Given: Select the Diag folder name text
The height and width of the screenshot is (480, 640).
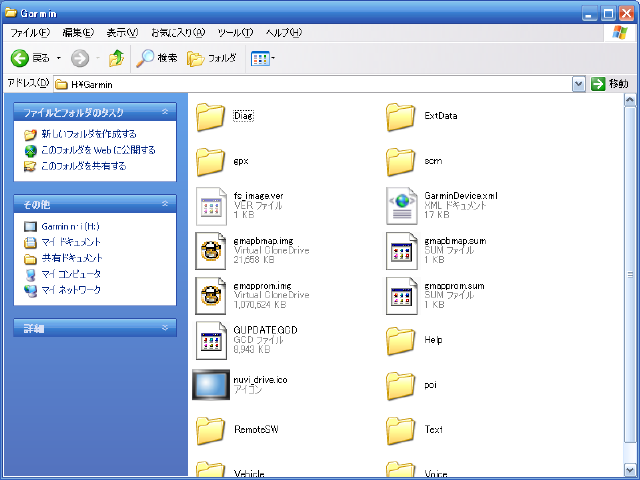Looking at the screenshot, I should click(243, 116).
